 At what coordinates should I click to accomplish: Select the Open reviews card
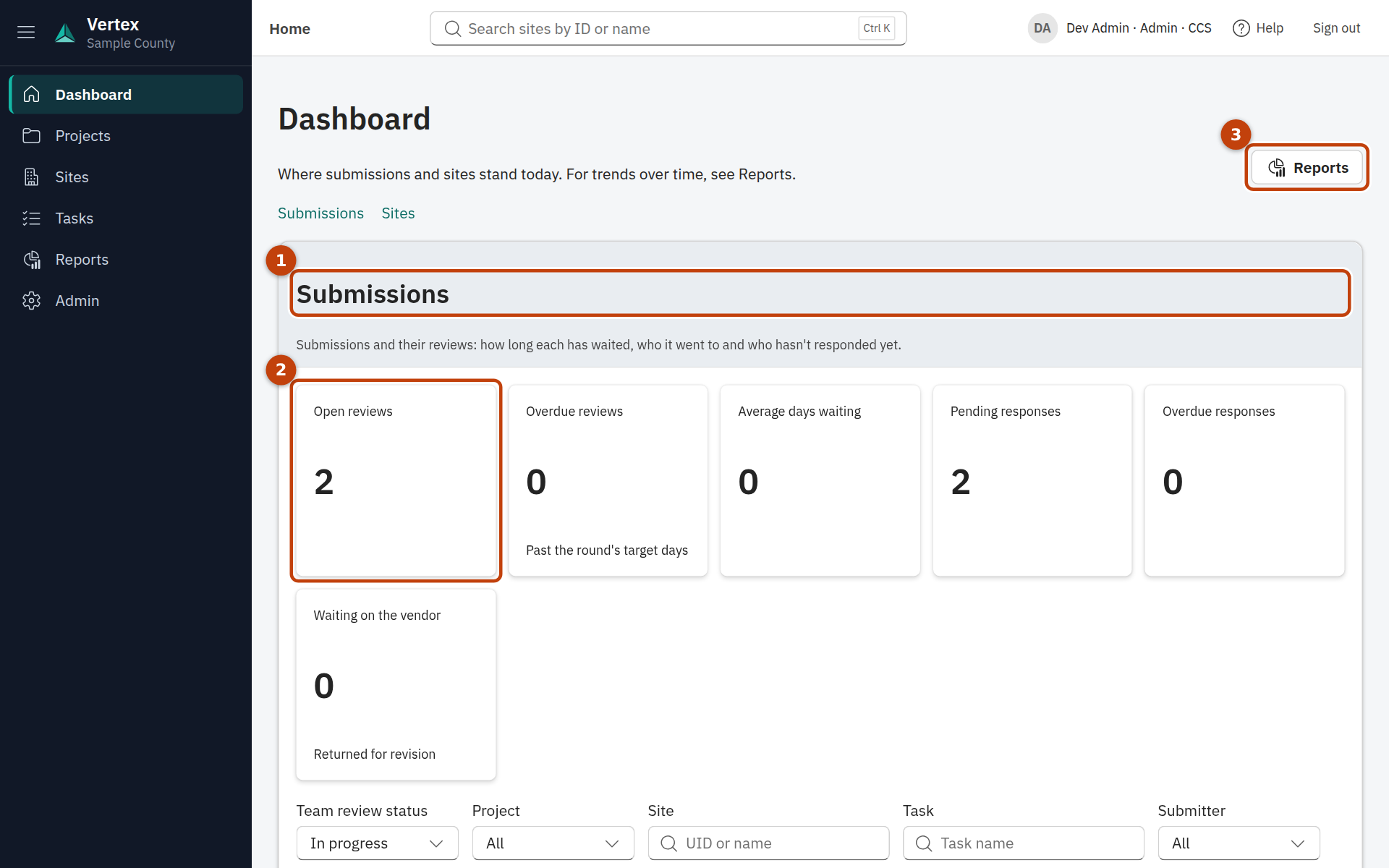click(x=396, y=480)
